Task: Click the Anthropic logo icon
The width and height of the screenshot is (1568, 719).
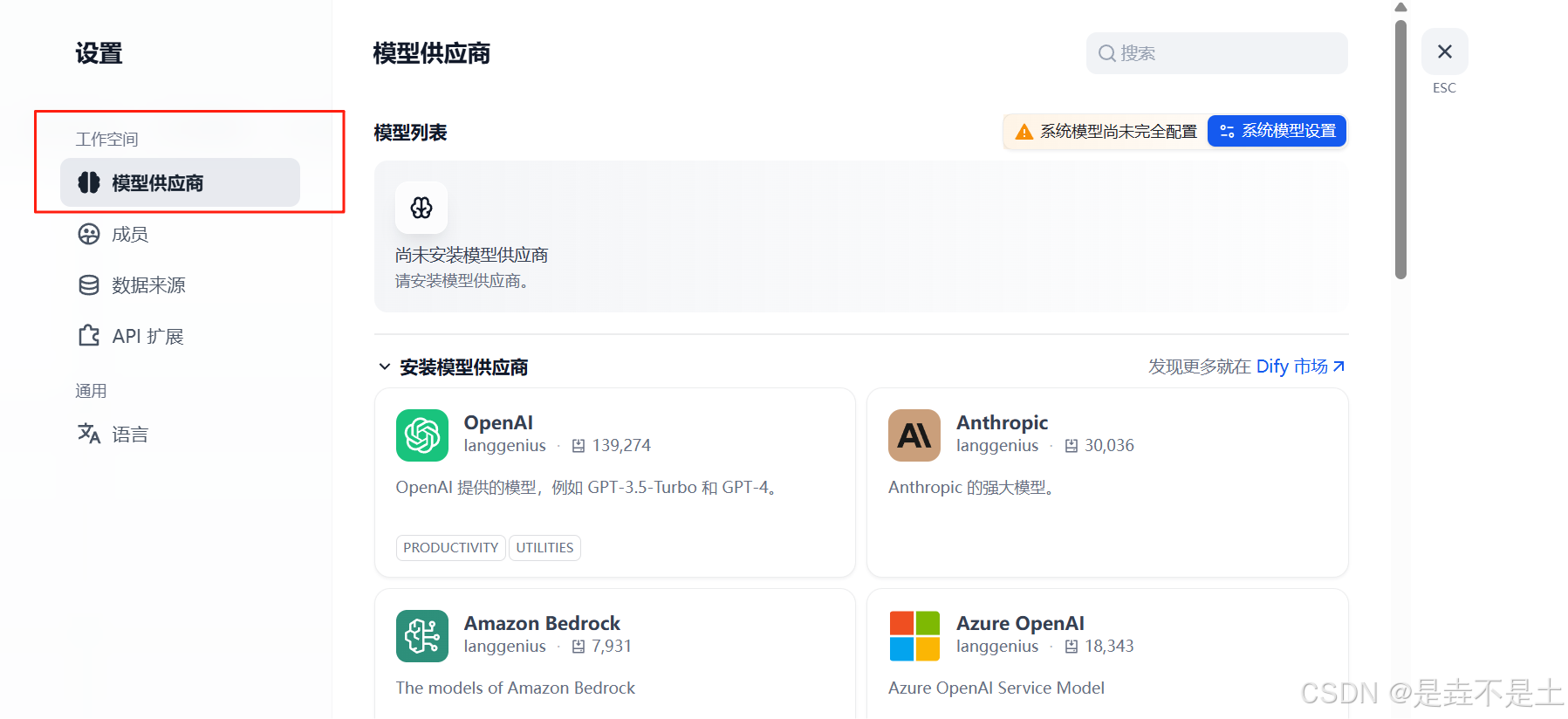Action: [914, 435]
